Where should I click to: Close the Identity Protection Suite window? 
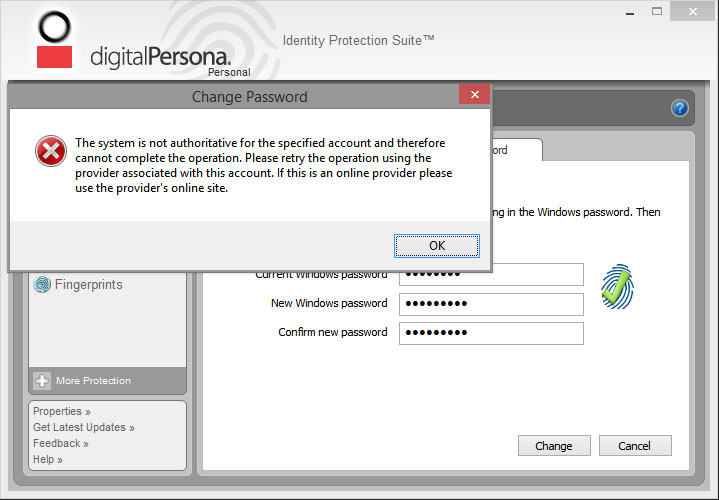692,11
